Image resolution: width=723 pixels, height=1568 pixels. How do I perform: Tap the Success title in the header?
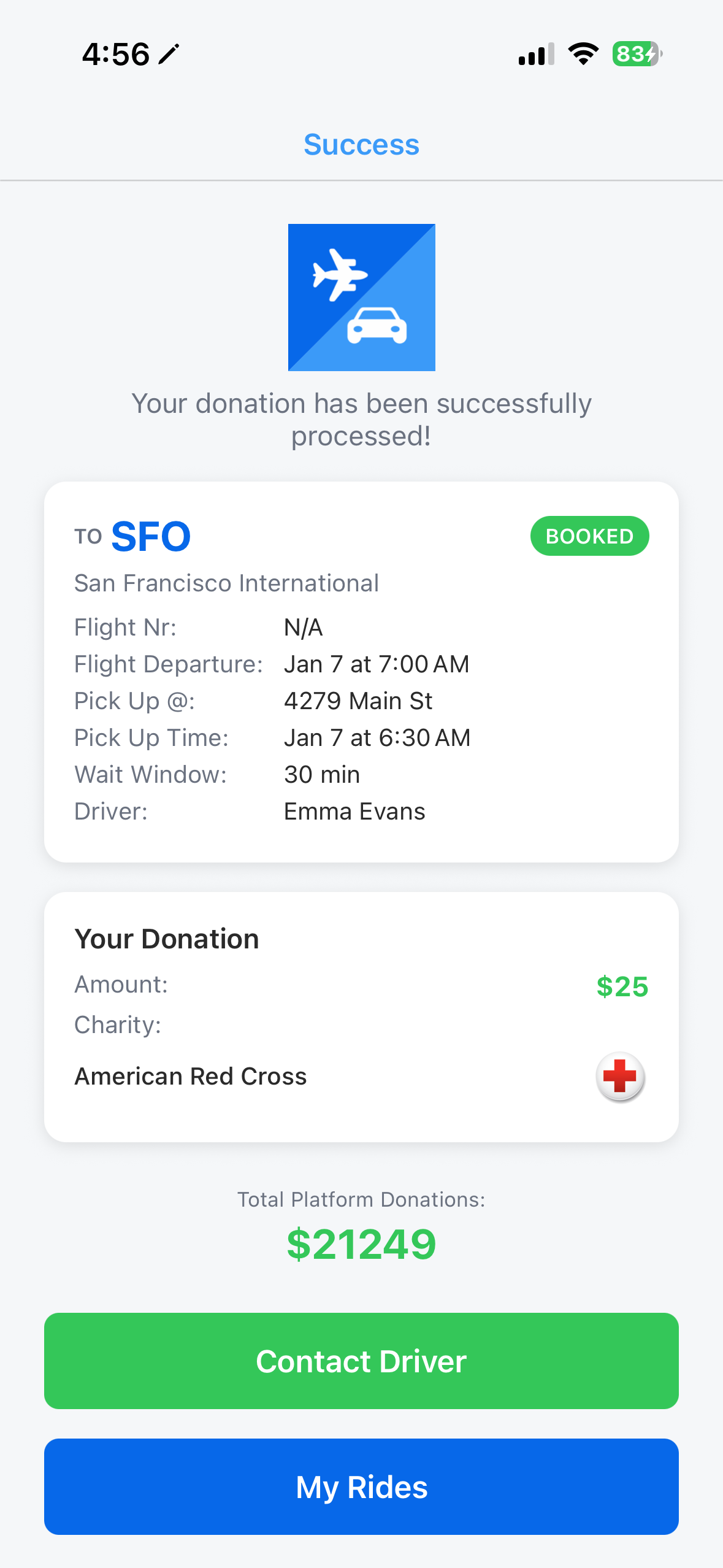361,145
